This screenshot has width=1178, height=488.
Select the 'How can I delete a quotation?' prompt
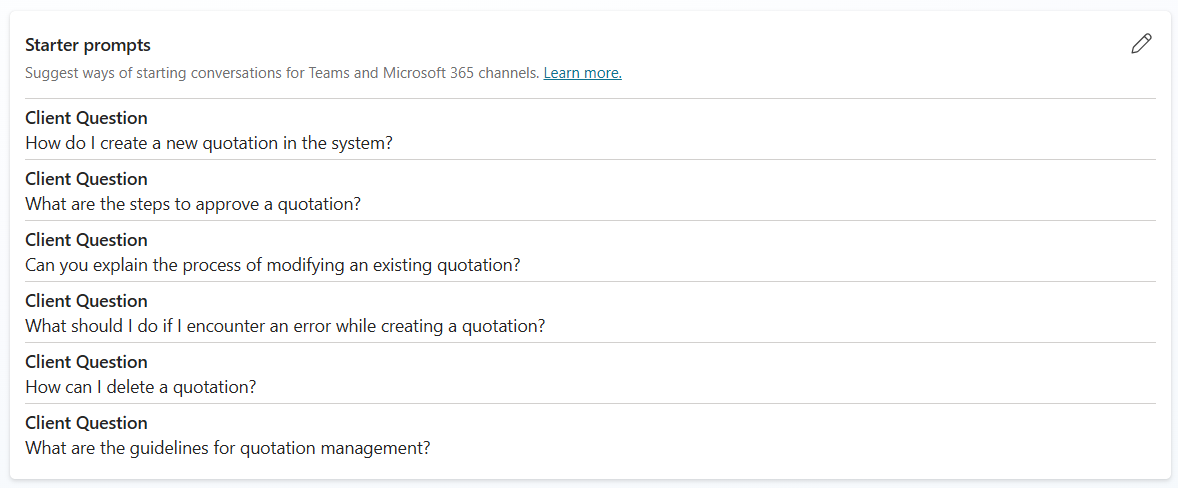tap(141, 387)
